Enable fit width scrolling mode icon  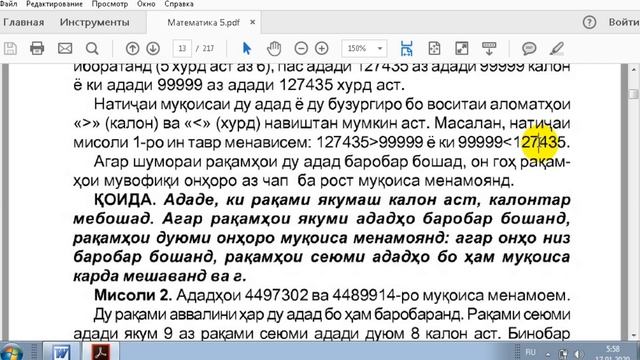coord(407,49)
